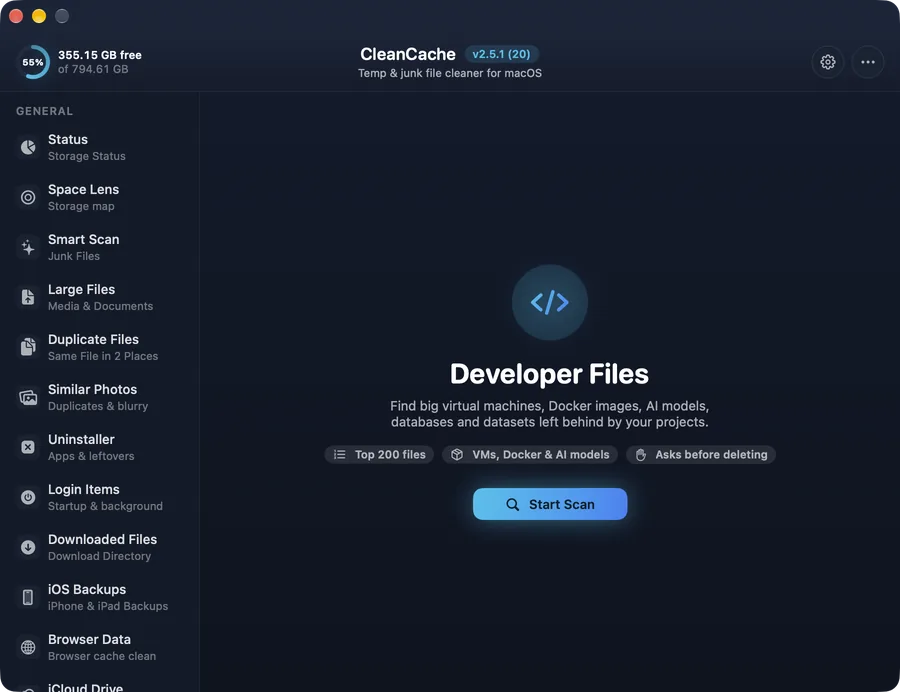Click the 'Storage Status' subtitle
900x692 pixels.
click(87, 156)
